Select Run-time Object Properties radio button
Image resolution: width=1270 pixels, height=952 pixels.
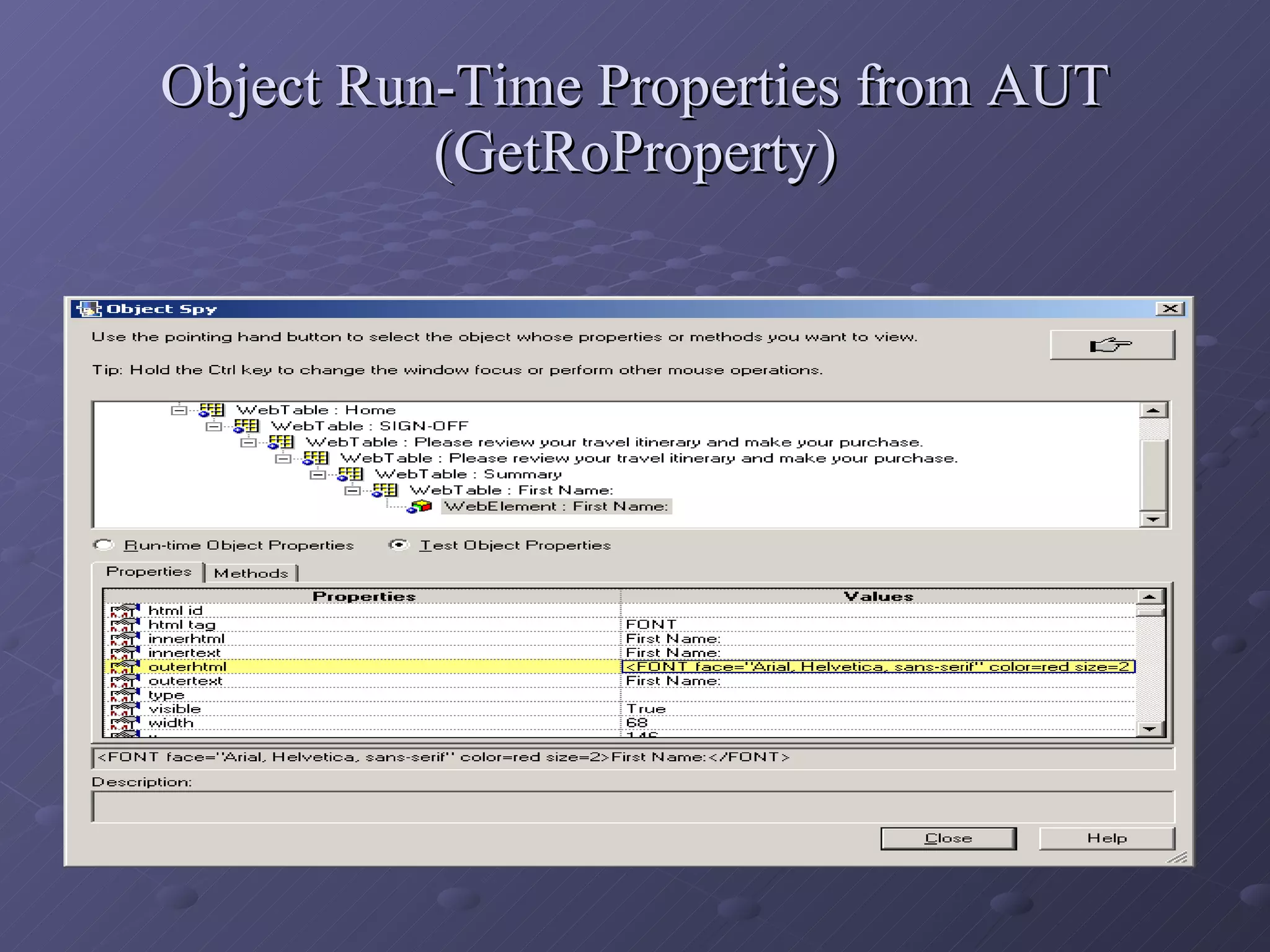click(104, 545)
